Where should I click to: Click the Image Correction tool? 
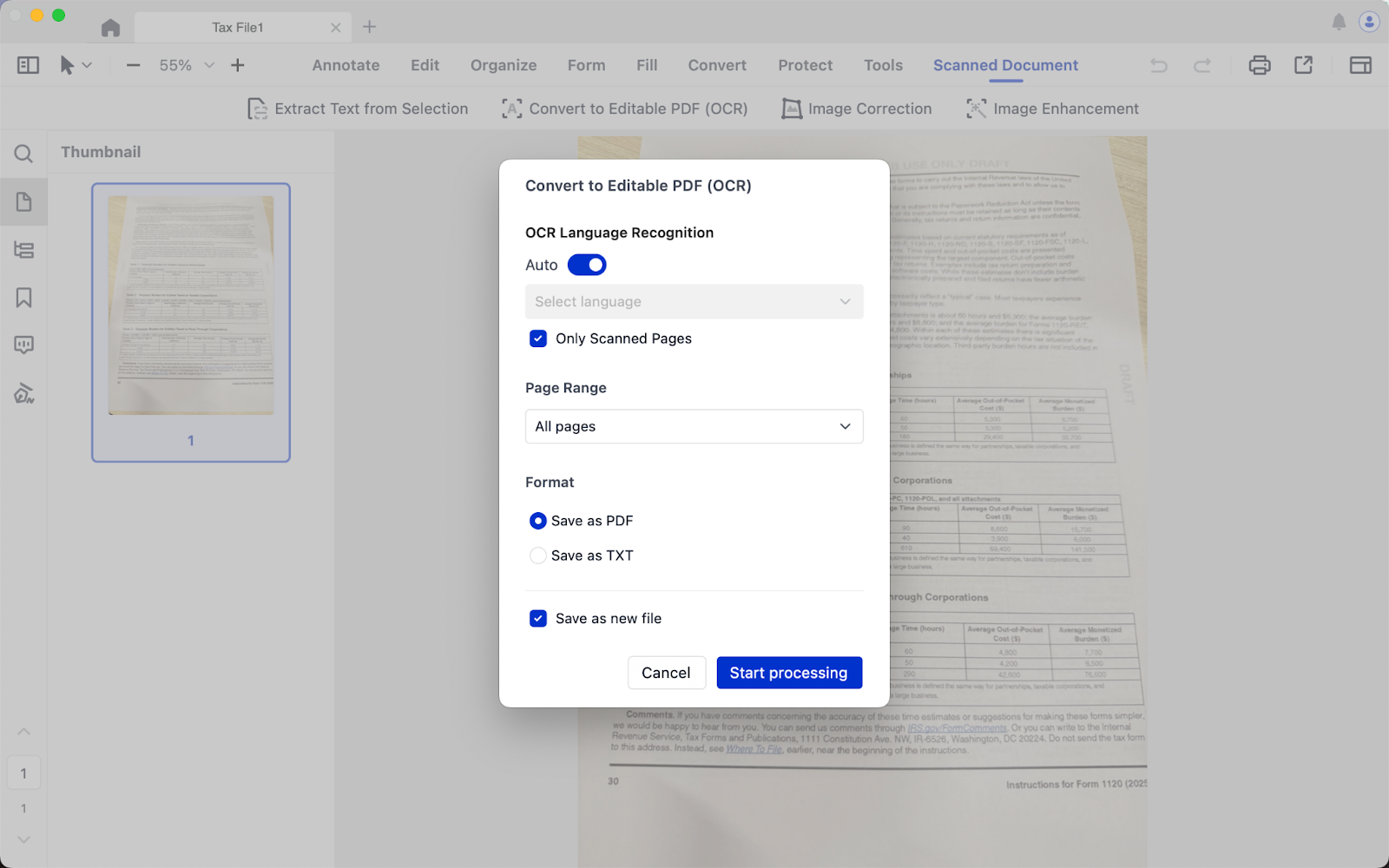coord(856,108)
